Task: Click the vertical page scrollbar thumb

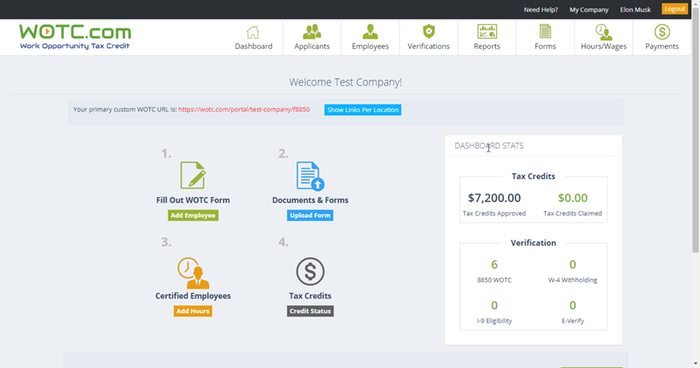Action: click(696, 130)
